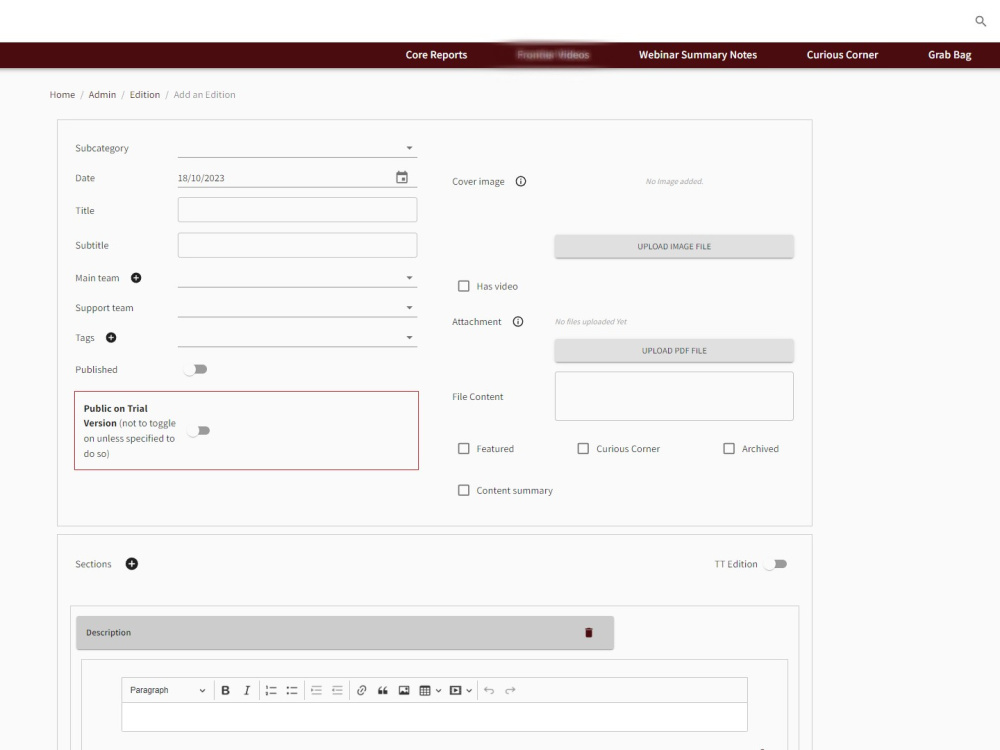Viewport: 1000px width, 750px height.
Task: Toggle Public on Trial Version switch
Action: 198,430
